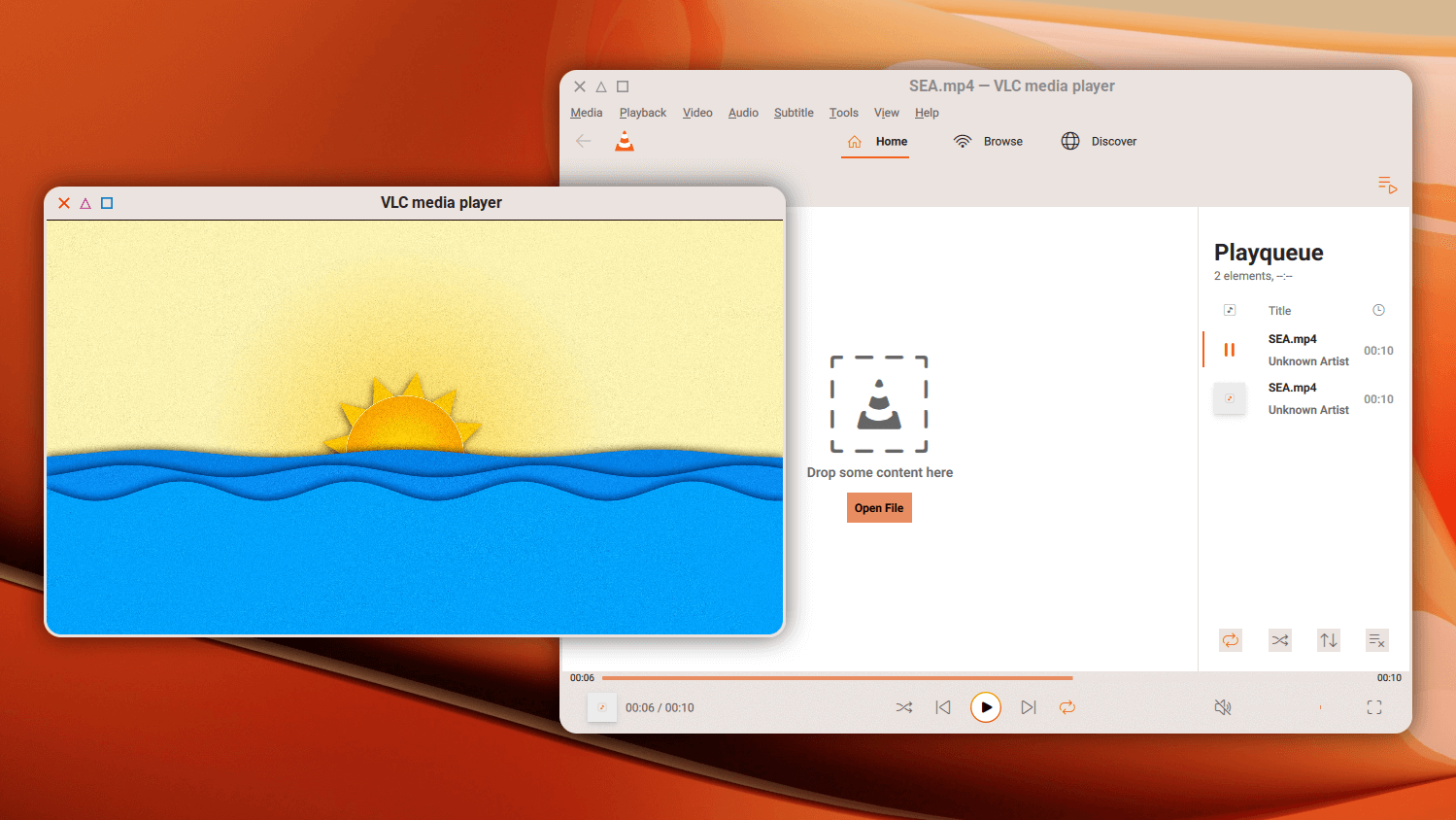The width and height of the screenshot is (1456, 820).
Task: Click the Drop some content here text
Action: point(880,472)
